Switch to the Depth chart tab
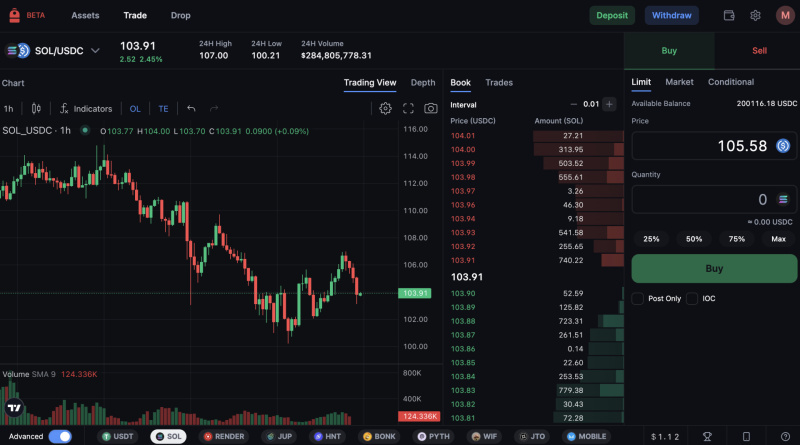Image resolution: width=800 pixels, height=445 pixels. point(423,83)
